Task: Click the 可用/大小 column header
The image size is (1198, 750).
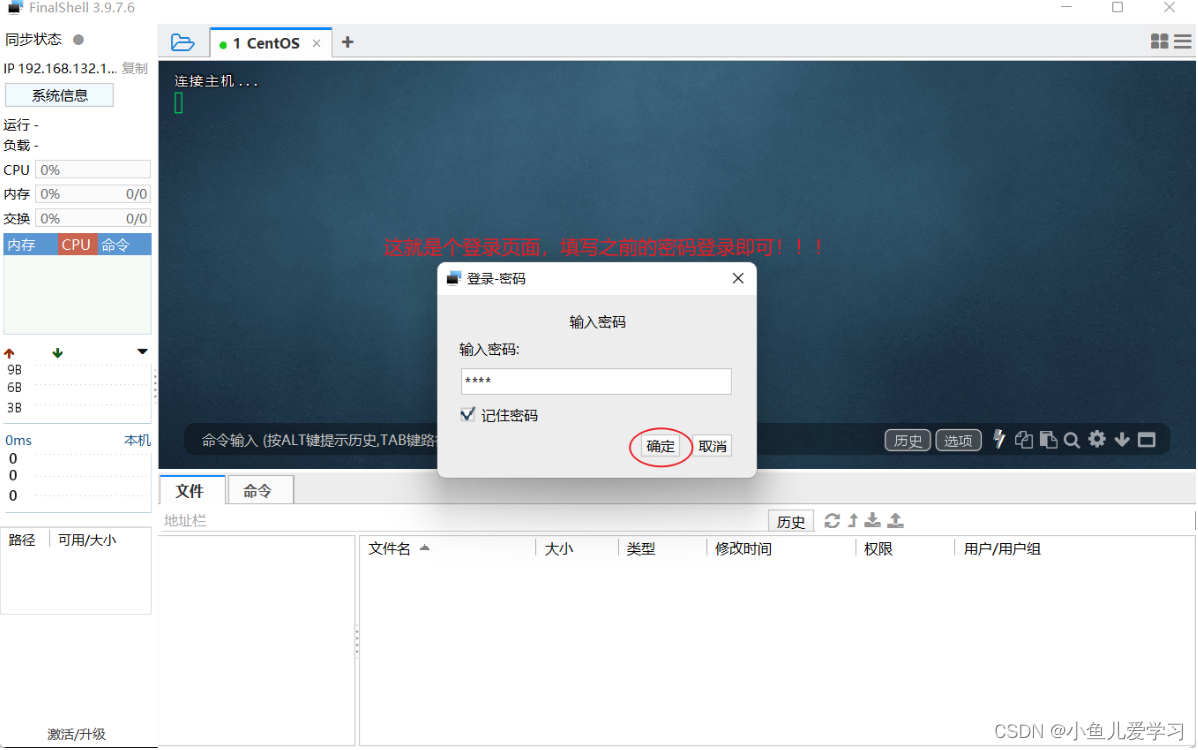Action: (87, 540)
